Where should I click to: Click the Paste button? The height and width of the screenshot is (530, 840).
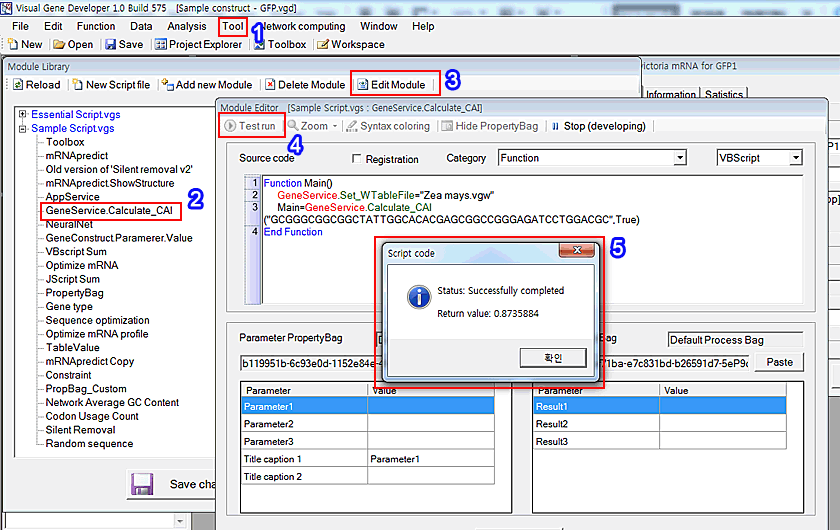tap(778, 362)
